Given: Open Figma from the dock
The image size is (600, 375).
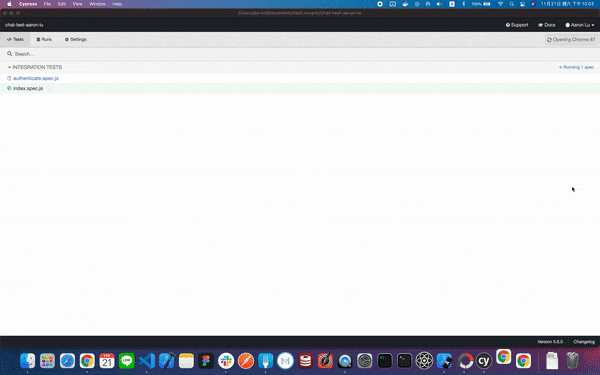Looking at the screenshot, I should pos(206,361).
